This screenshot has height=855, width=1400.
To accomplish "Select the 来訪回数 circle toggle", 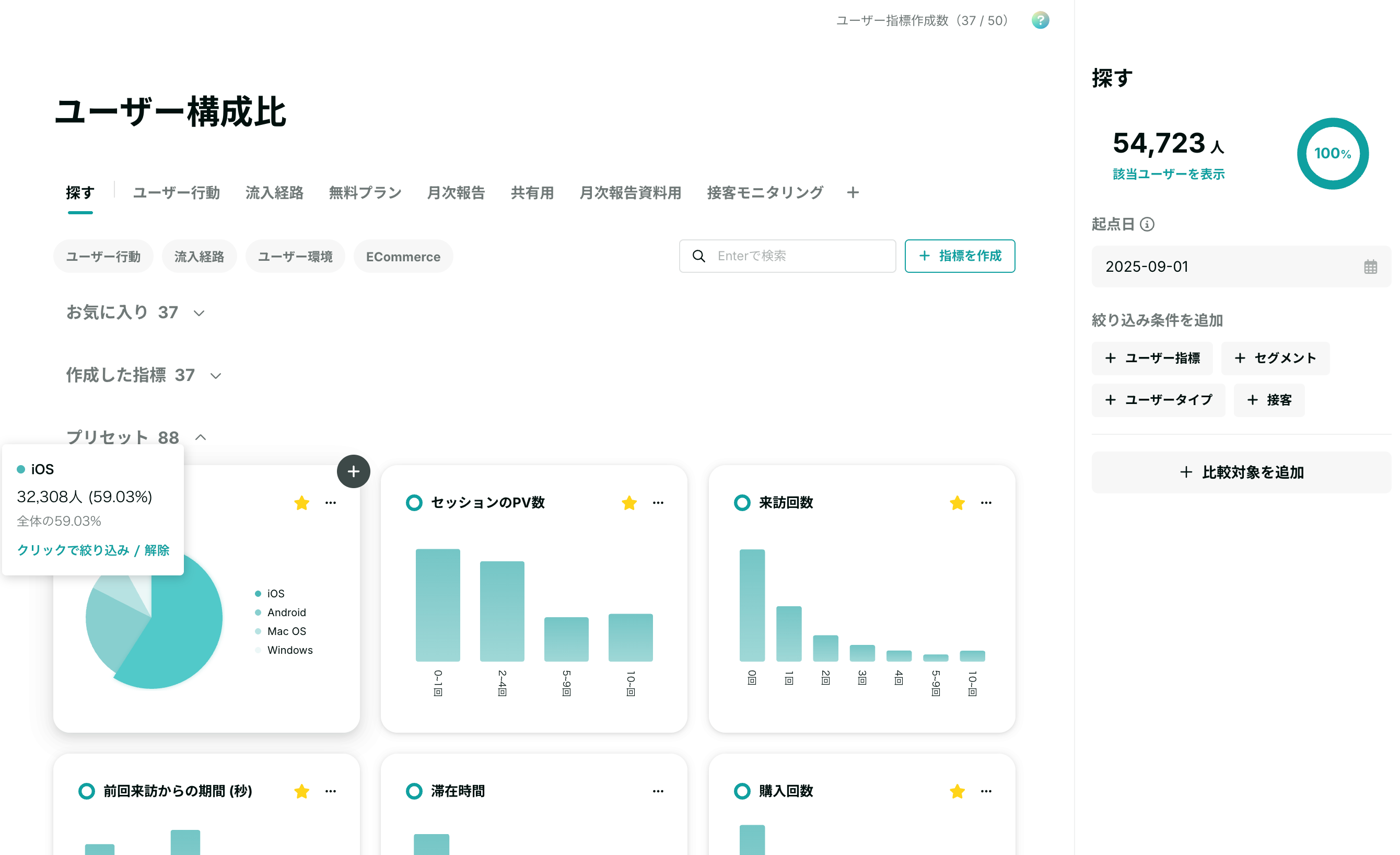I will [x=742, y=503].
